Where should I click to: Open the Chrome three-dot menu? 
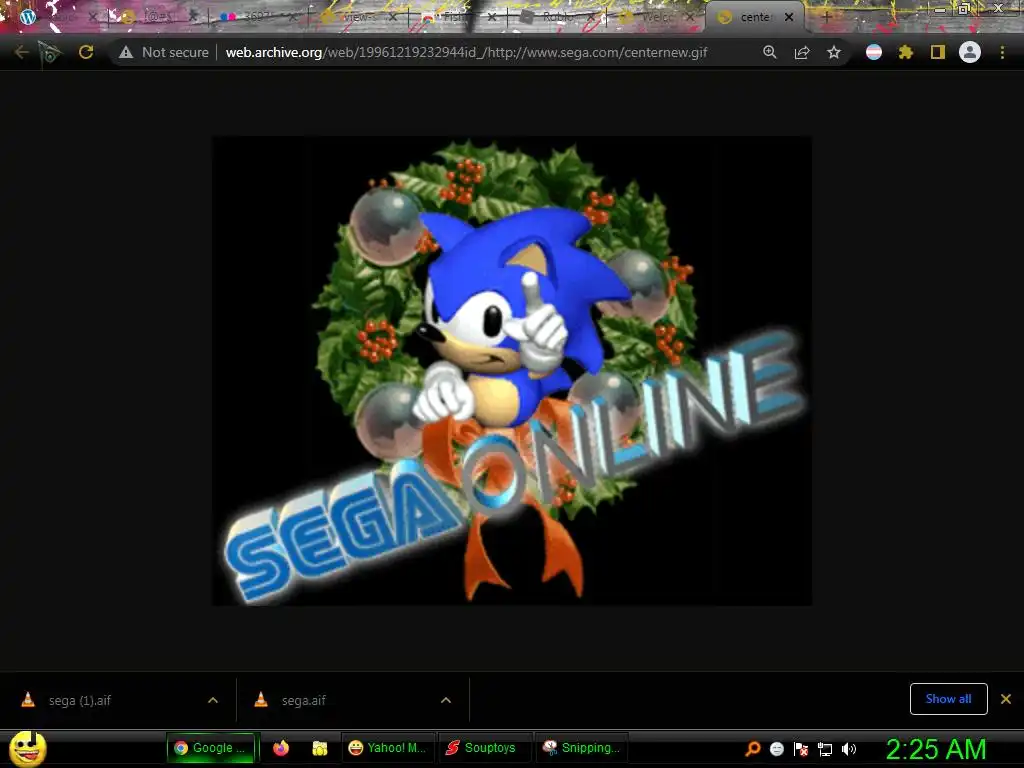click(1002, 52)
